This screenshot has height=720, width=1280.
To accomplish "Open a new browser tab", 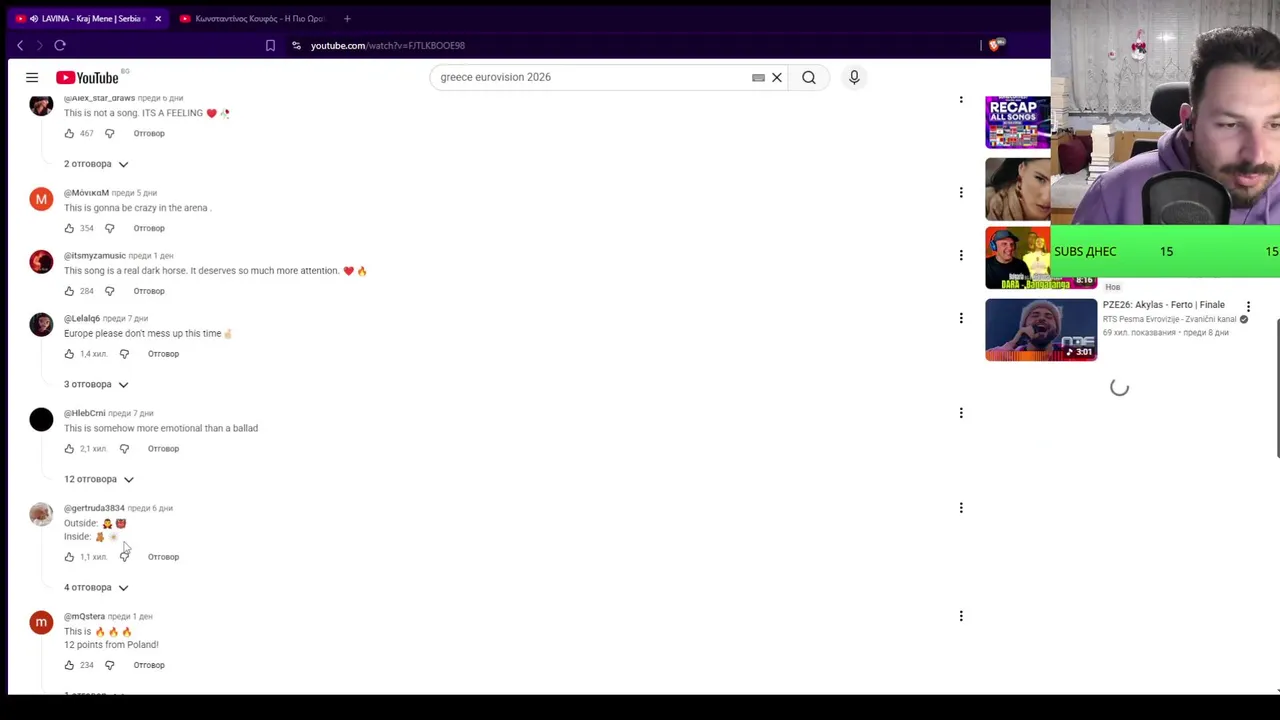I will [x=347, y=18].
